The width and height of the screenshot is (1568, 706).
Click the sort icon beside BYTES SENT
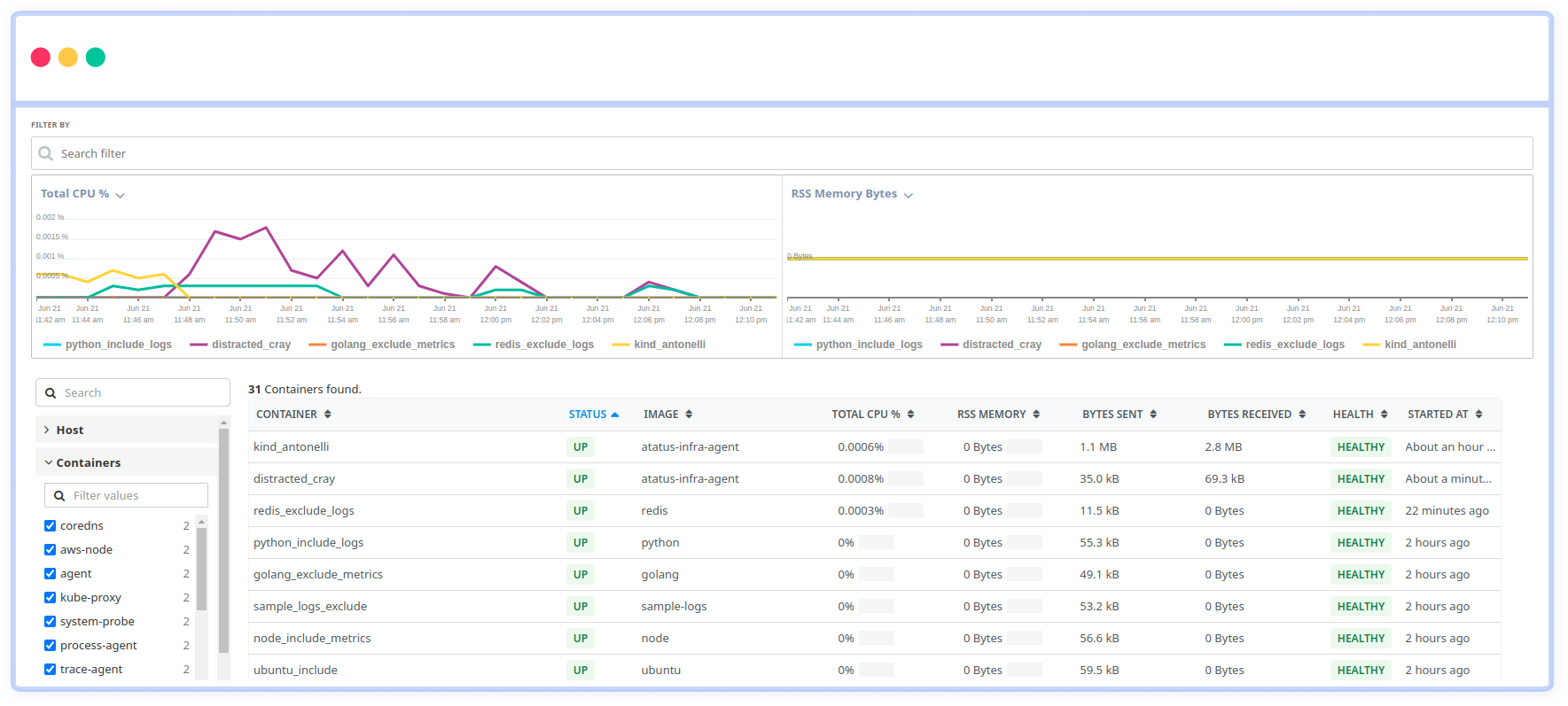coord(1153,415)
